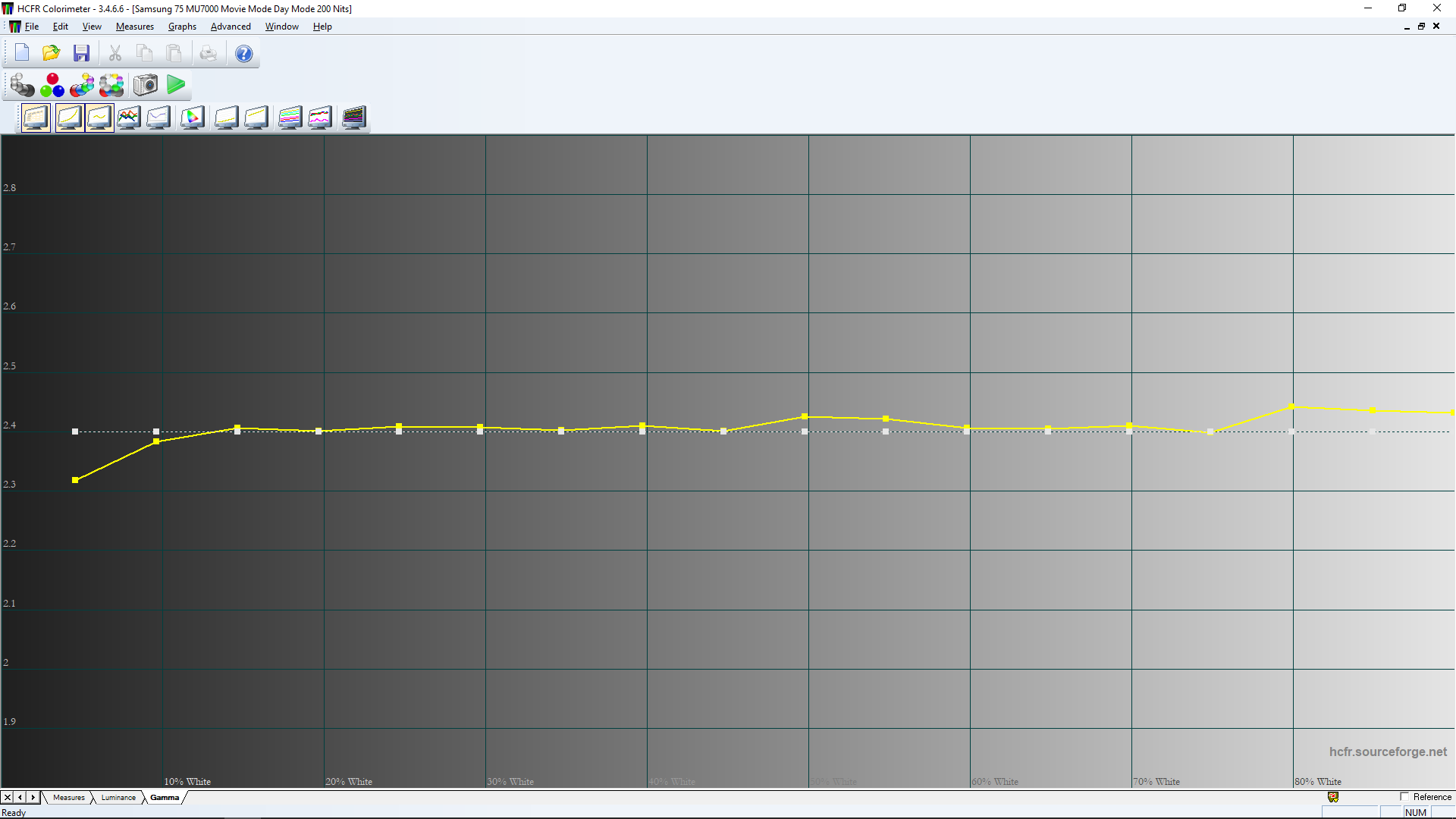
Task: Start continuous measures with green play button
Action: click(176, 85)
